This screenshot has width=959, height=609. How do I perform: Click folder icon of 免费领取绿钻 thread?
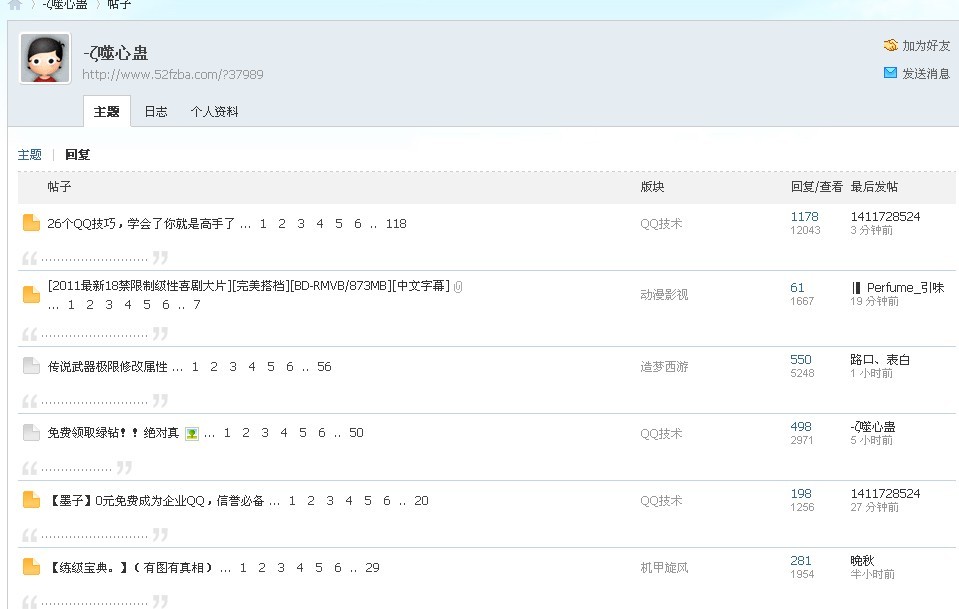tap(31, 432)
